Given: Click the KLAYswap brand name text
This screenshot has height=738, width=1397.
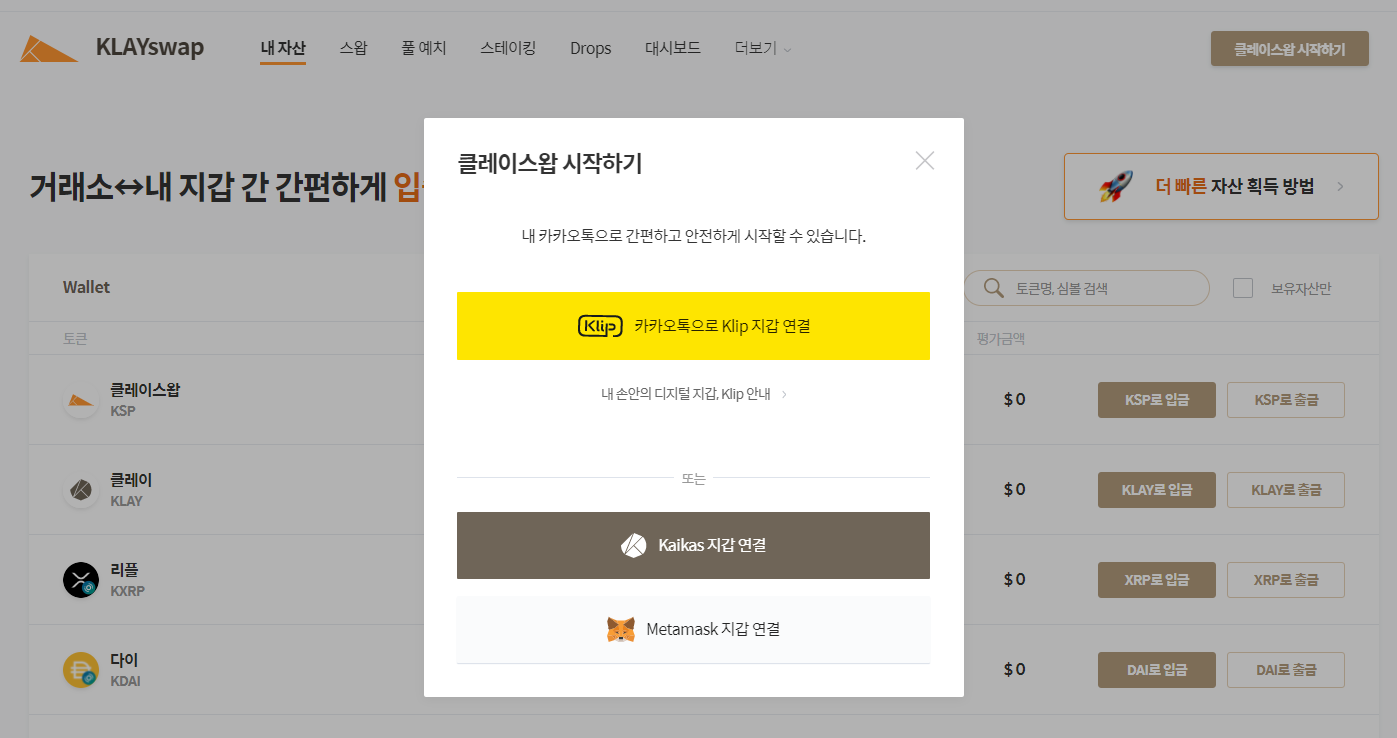Looking at the screenshot, I should (x=150, y=47).
